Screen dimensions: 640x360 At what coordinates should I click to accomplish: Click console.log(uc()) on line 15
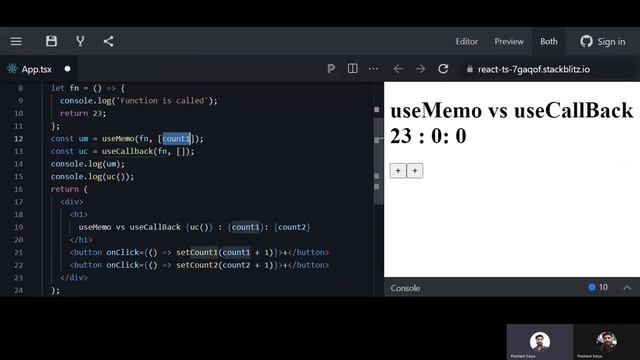pos(92,177)
